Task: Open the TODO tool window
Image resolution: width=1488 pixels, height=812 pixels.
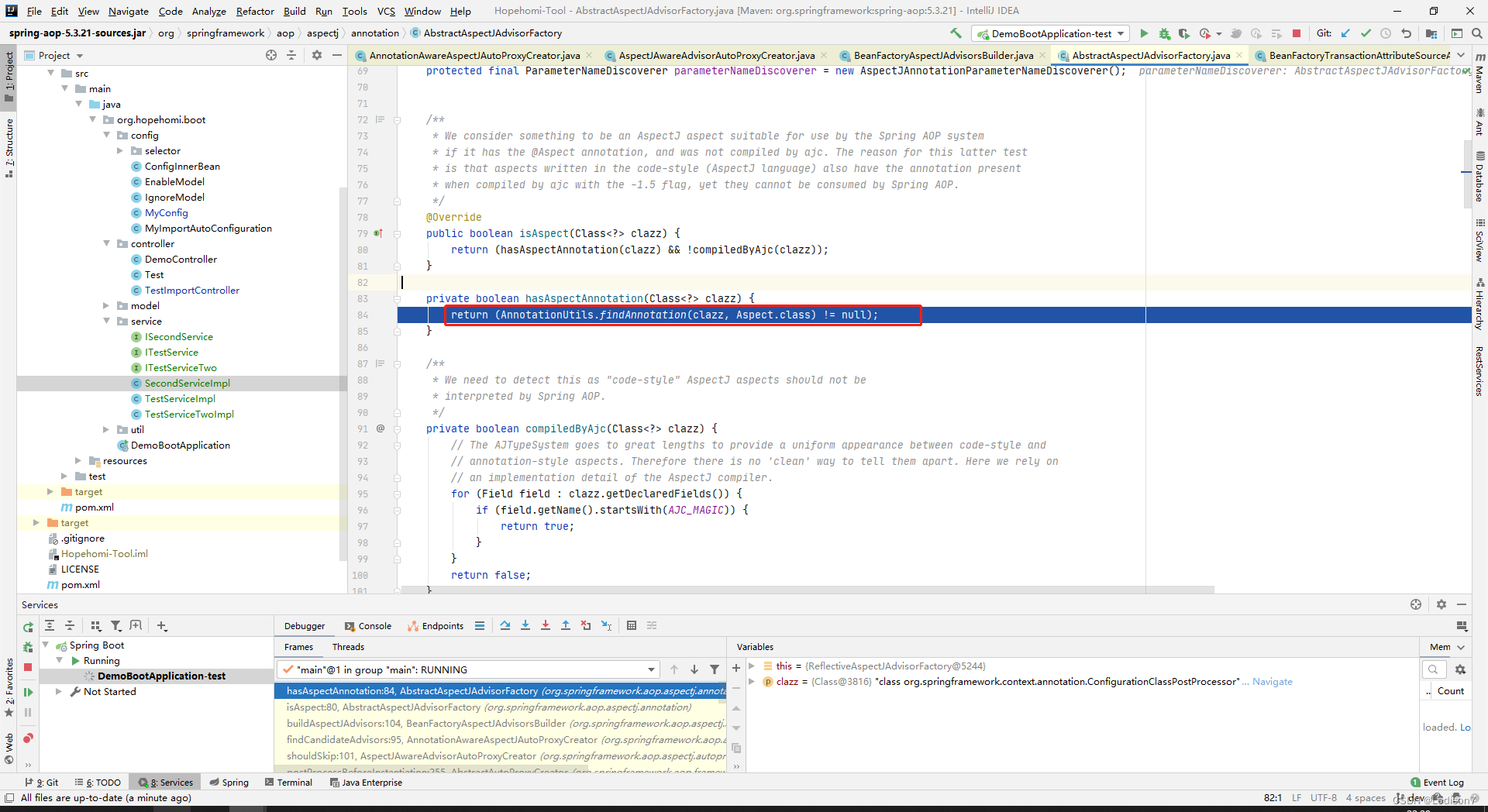Action: (98, 783)
